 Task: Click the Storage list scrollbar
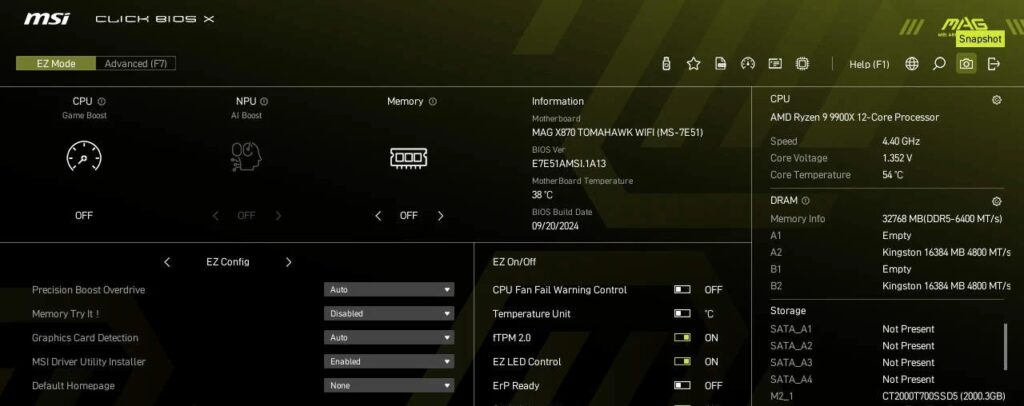click(x=1005, y=346)
